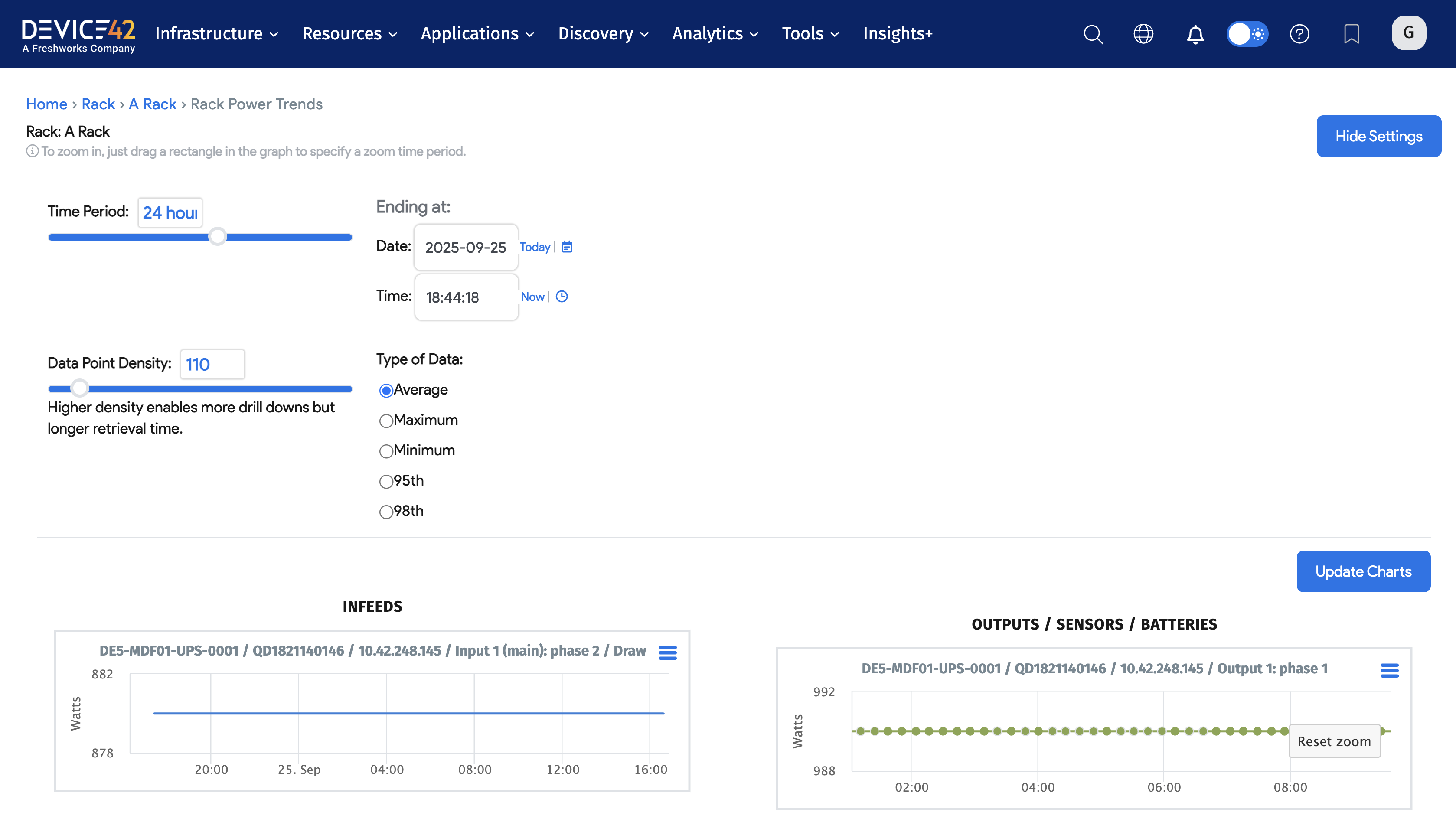Open the help question mark icon
The width and height of the screenshot is (1456, 835).
[1299, 34]
